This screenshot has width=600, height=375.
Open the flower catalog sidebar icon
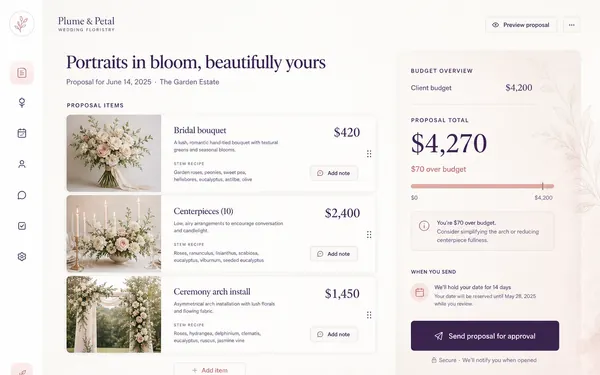click(22, 103)
